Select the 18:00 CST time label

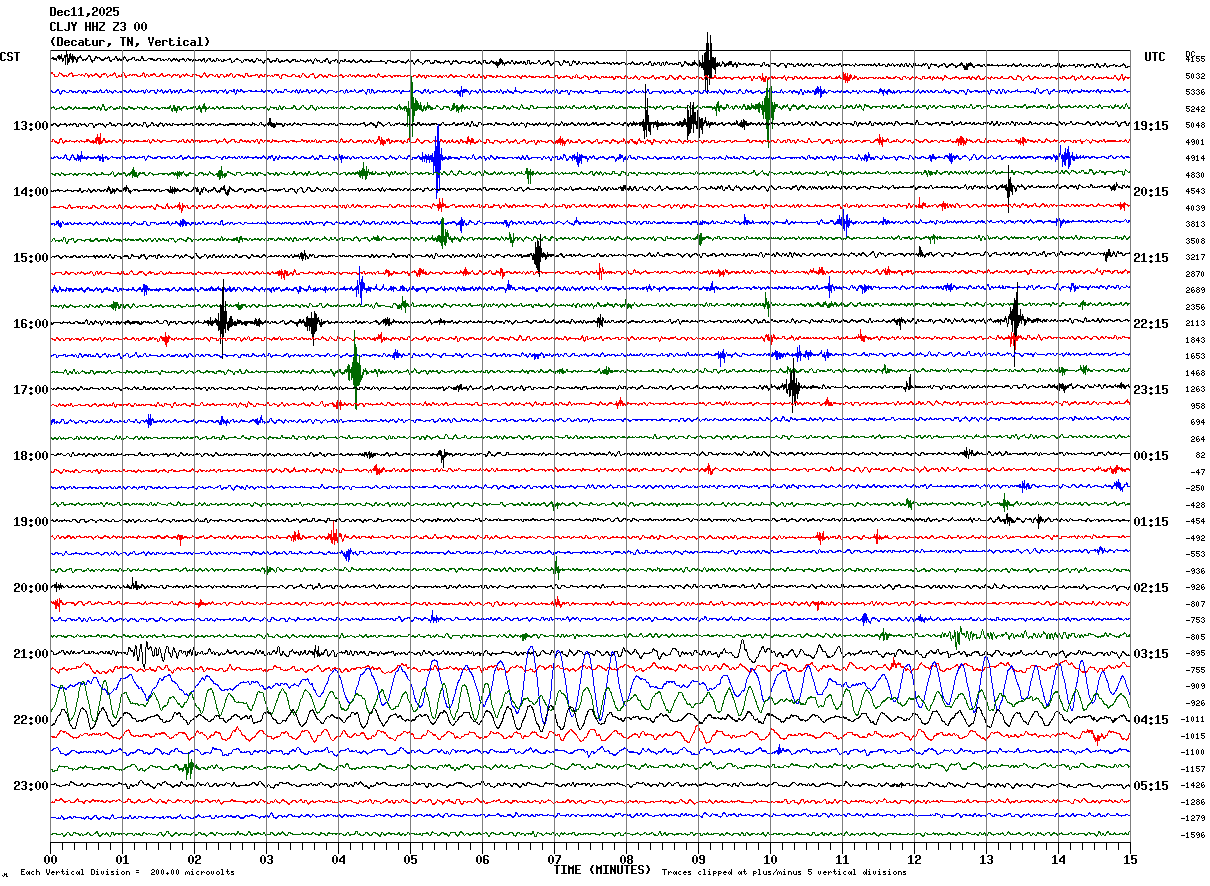31,456
